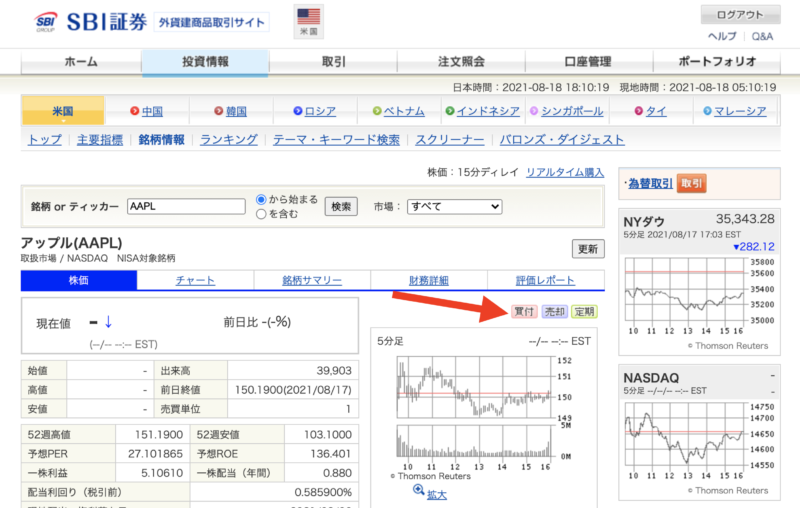
Task: Go to the ポートフォリオ main tab
Action: coord(717,62)
